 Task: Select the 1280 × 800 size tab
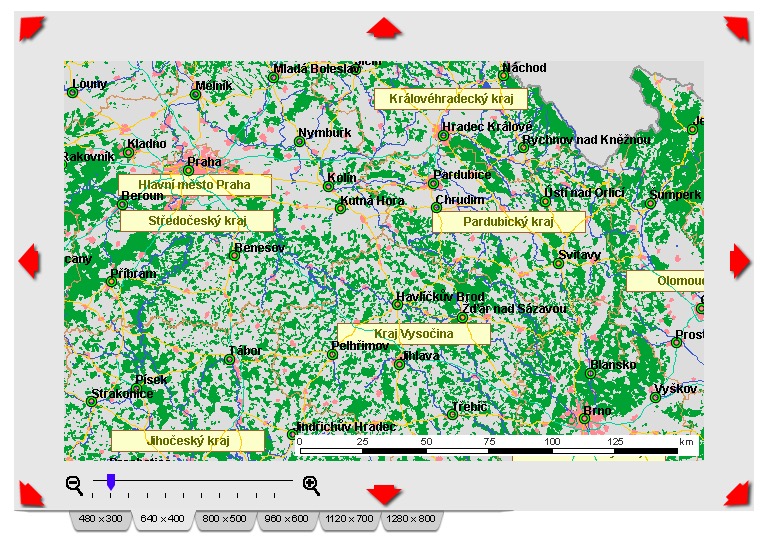411,519
